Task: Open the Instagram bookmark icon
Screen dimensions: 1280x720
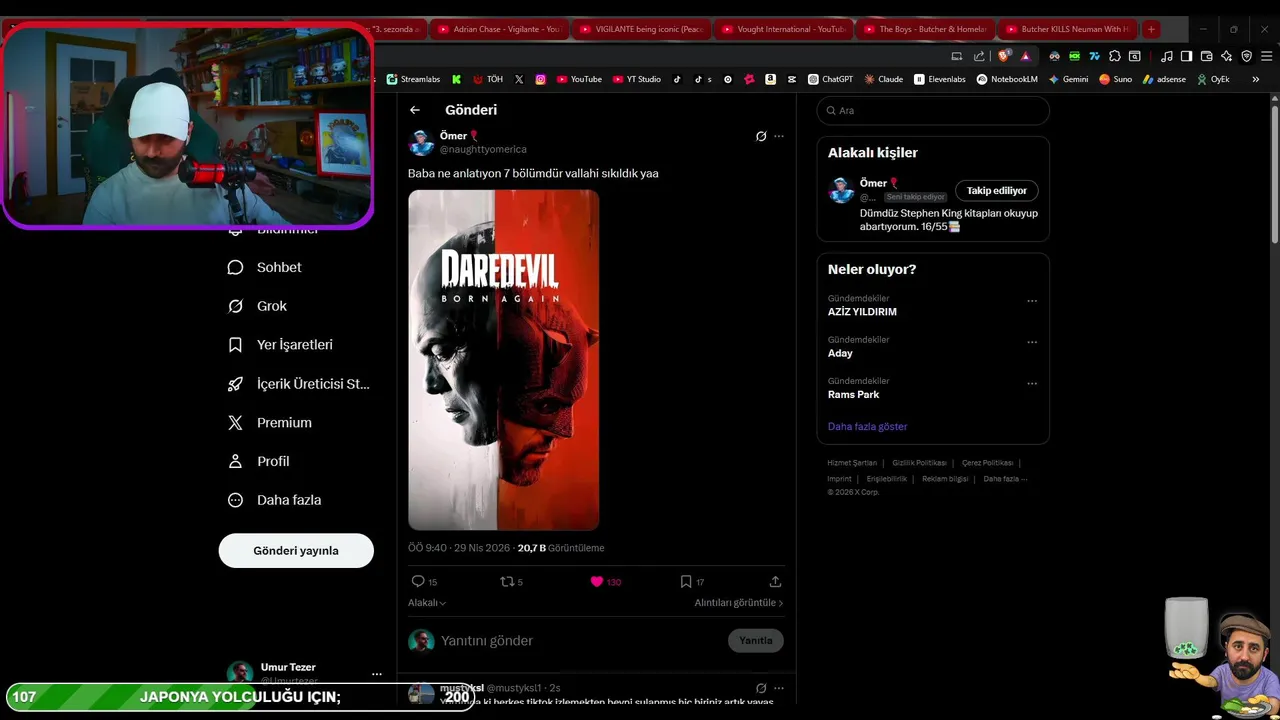Action: point(541,79)
